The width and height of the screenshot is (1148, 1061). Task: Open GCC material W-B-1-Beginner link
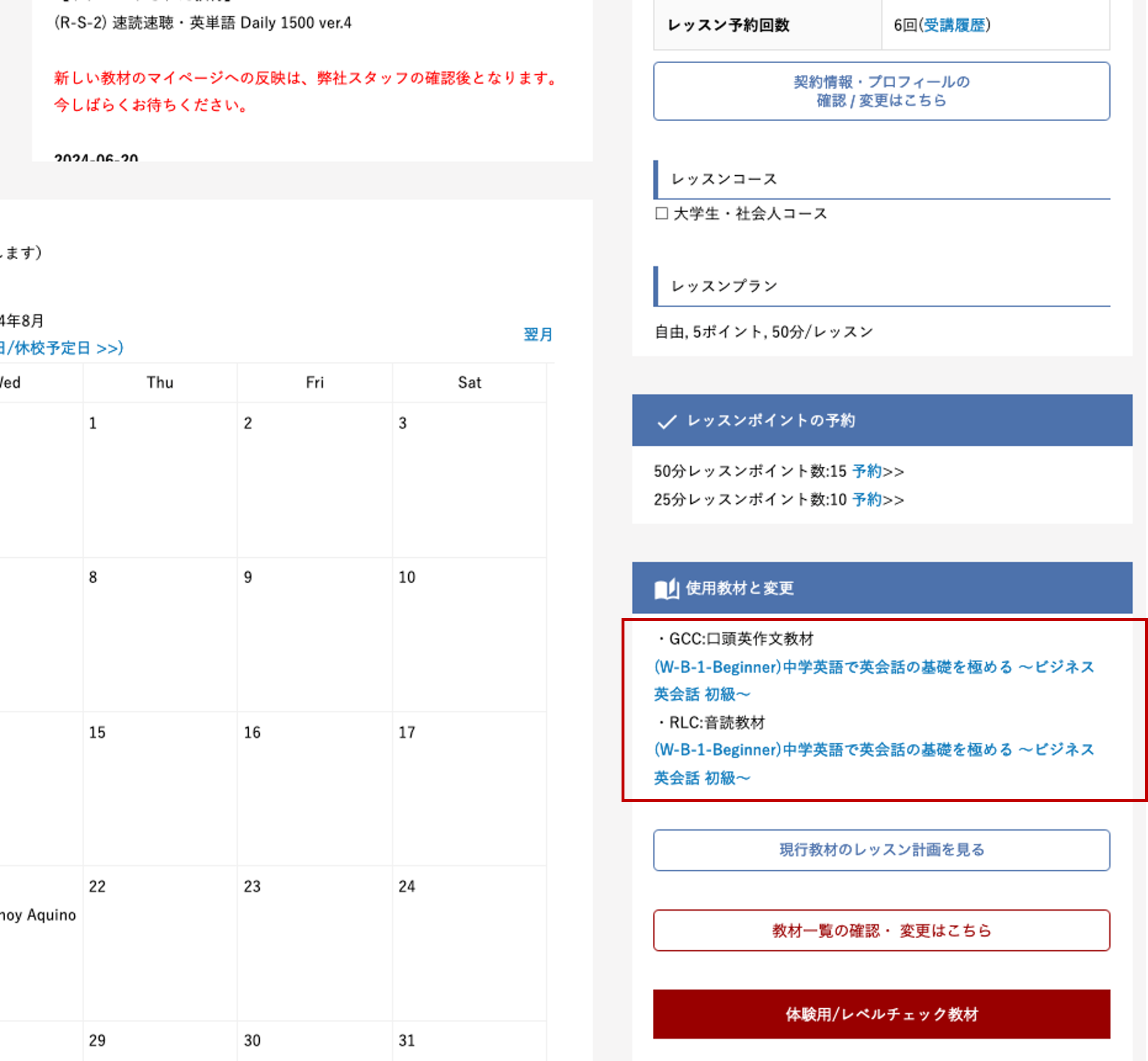[x=874, y=680]
